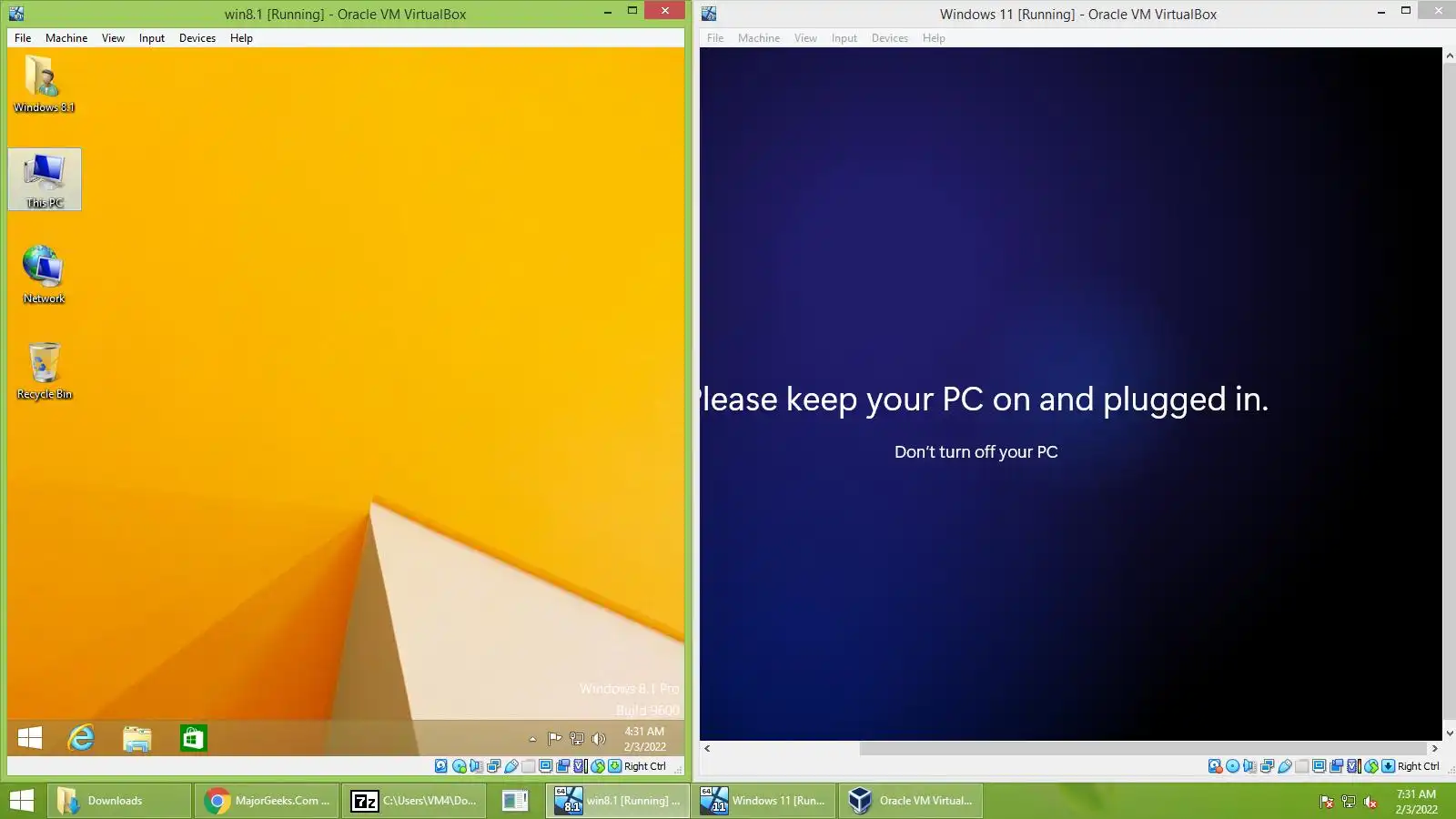Click display indicator in Windows 11 status bar
The width and height of the screenshot is (1456, 819).
point(1319,766)
